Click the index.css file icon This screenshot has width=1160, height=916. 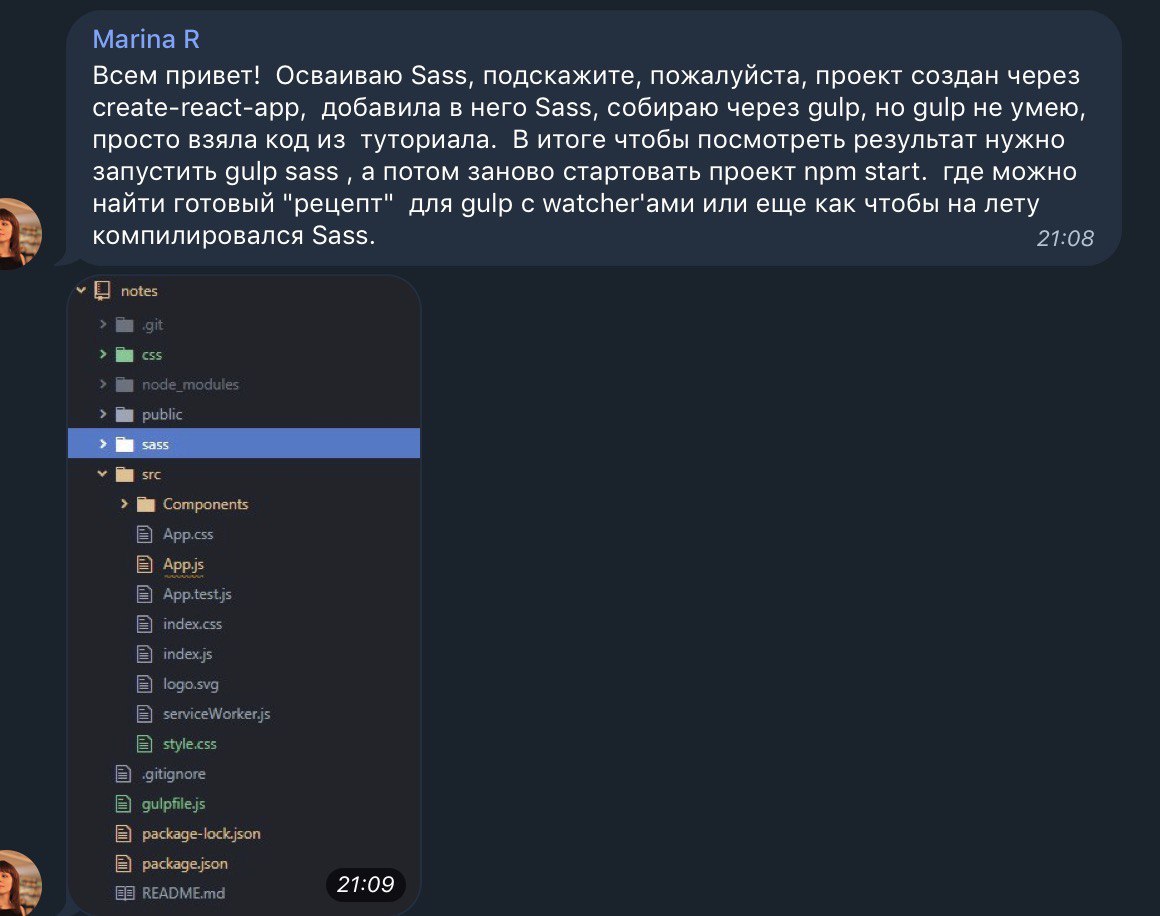click(145, 624)
